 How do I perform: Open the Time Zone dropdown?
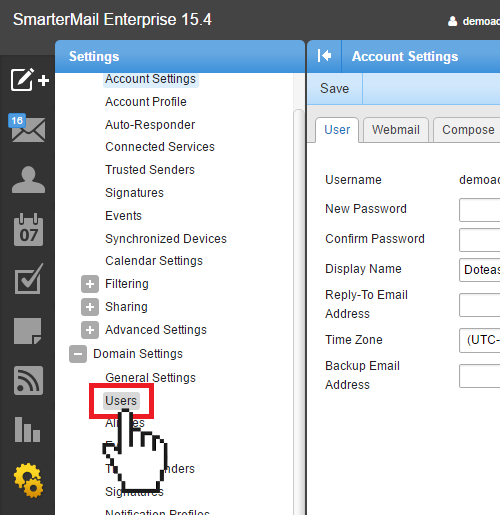tap(479, 340)
